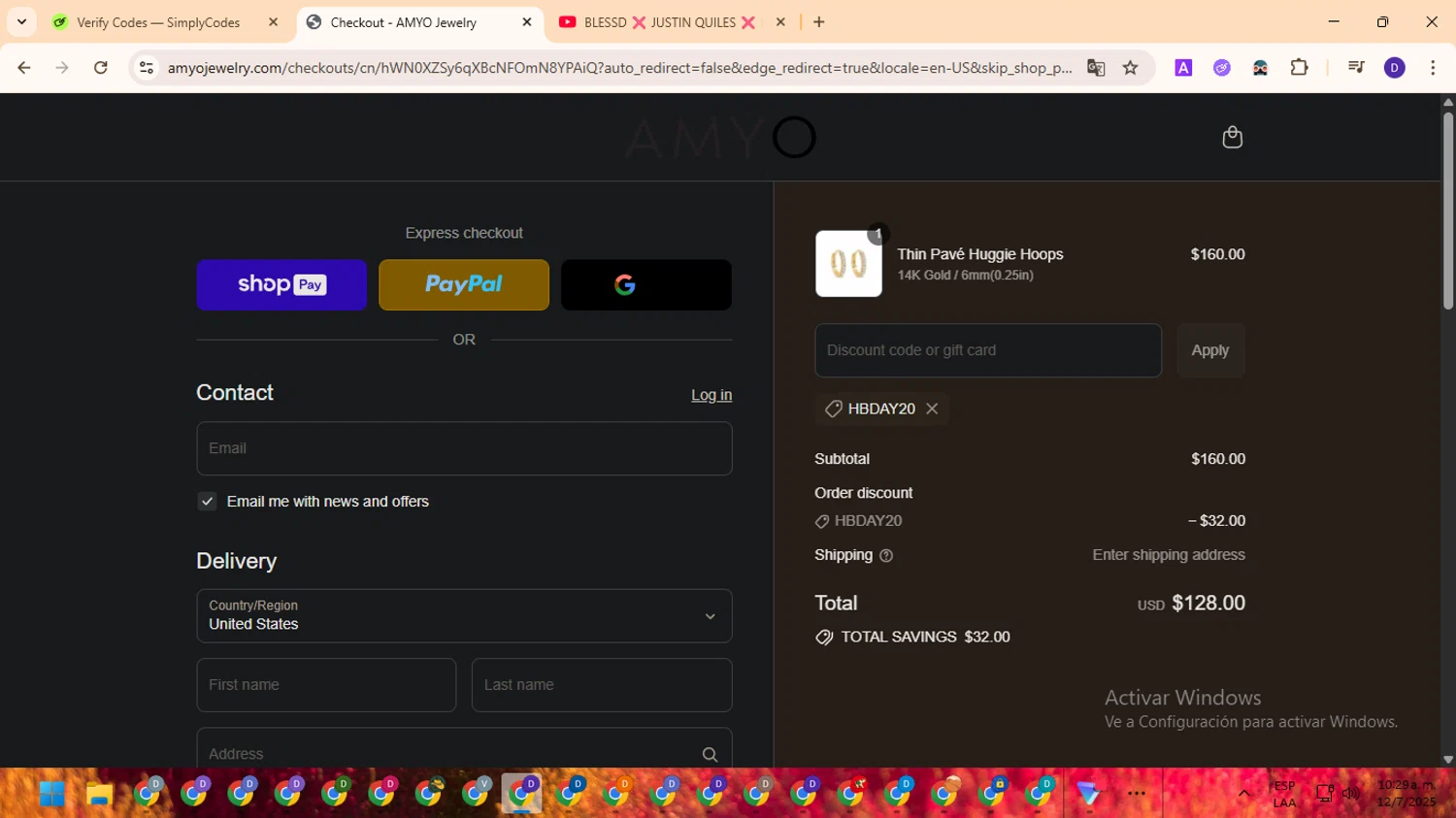1456x818 pixels.
Task: Click the address search magnifier icon
Action: (710, 754)
